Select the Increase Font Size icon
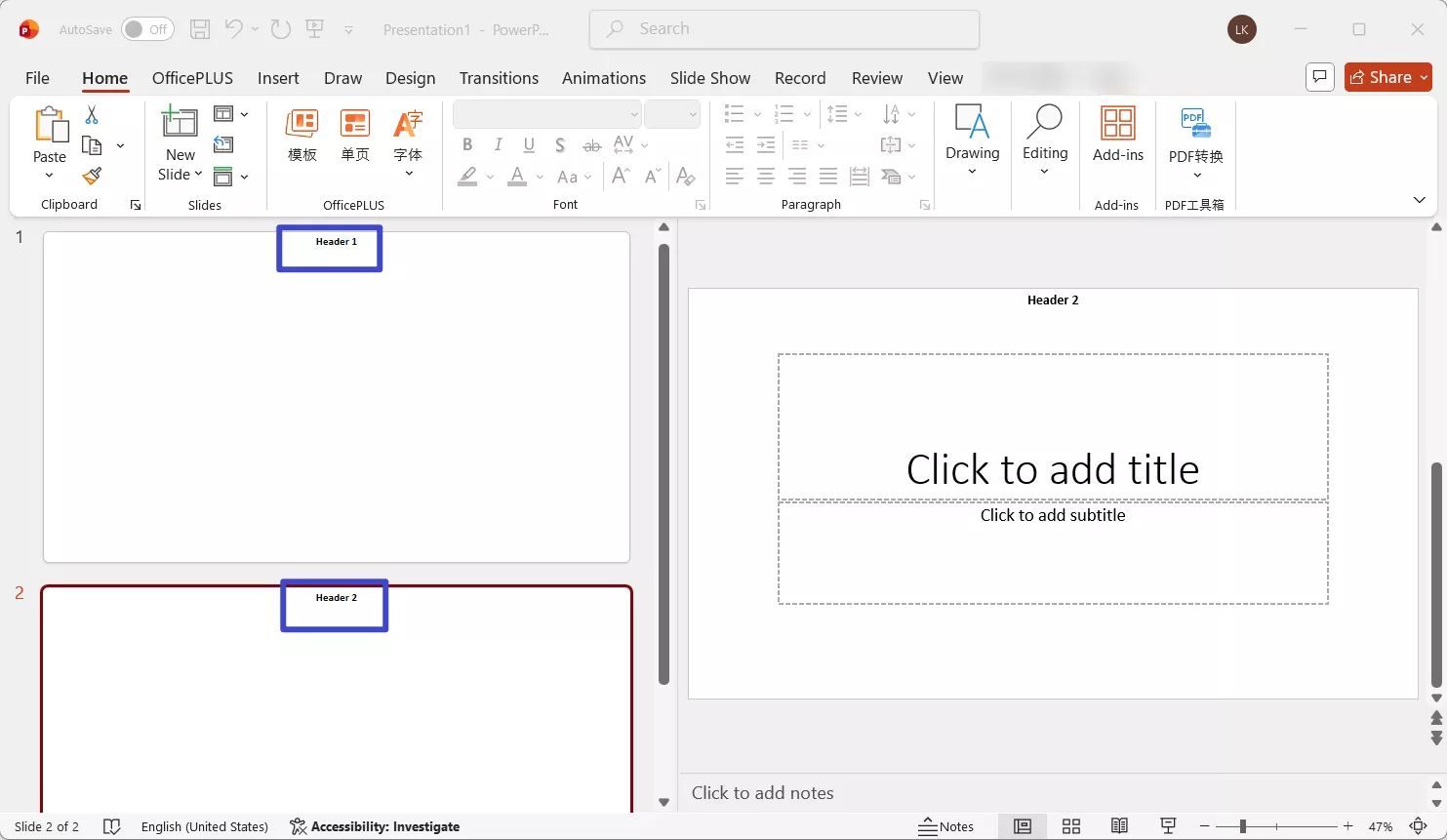 coord(619,176)
